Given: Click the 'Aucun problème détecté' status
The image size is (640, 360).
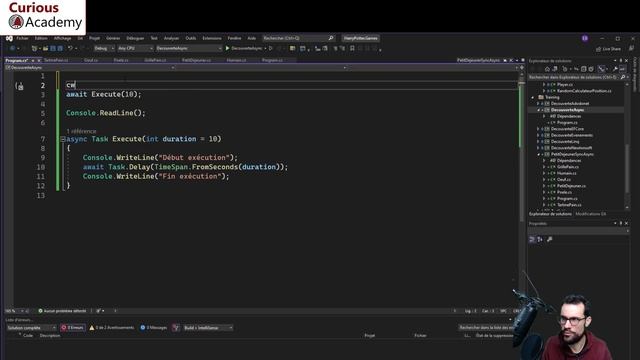Looking at the screenshot, I should pyautogui.click(x=64, y=311).
